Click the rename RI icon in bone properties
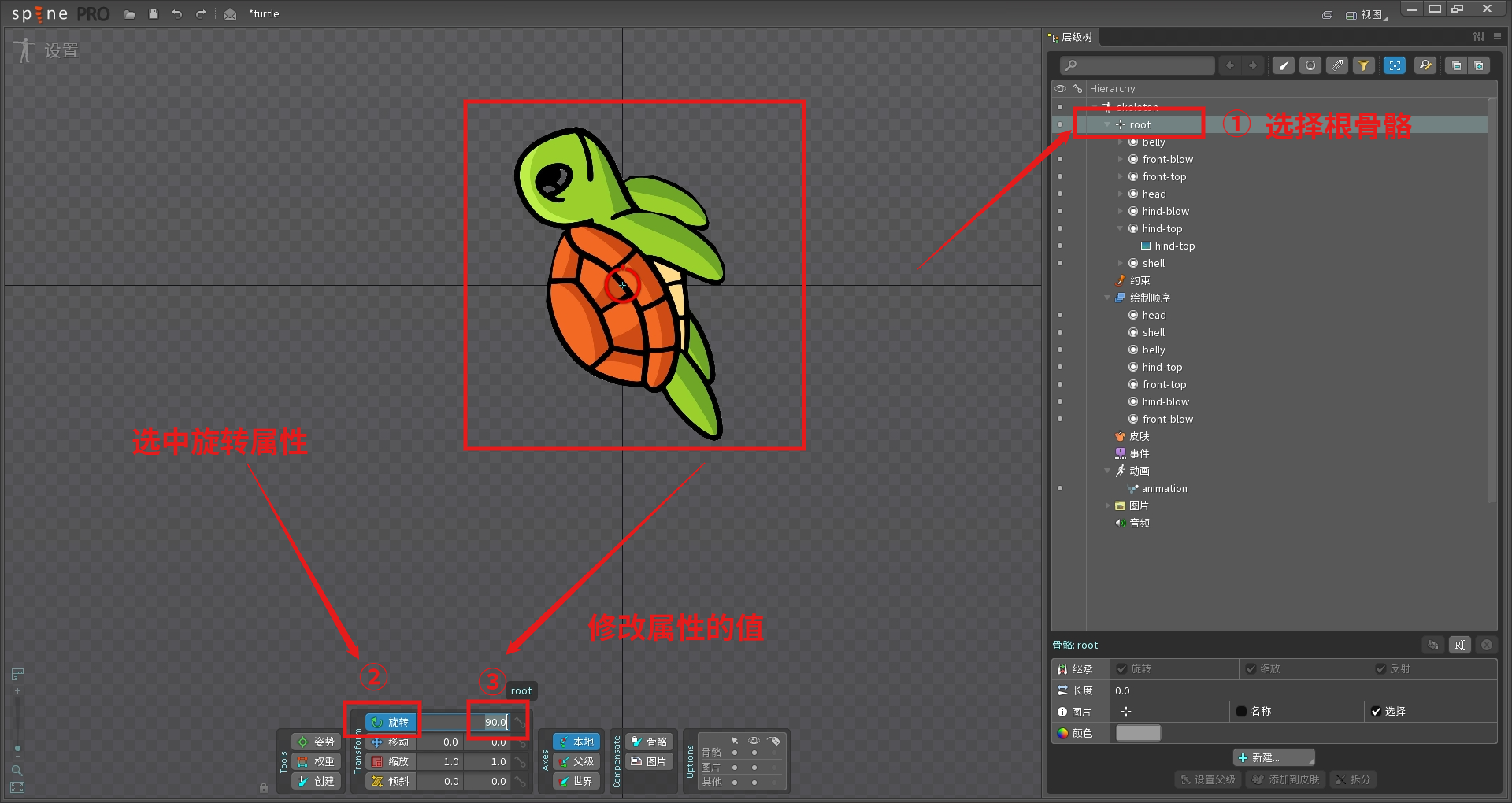This screenshot has height=803, width=1512. [x=1459, y=645]
